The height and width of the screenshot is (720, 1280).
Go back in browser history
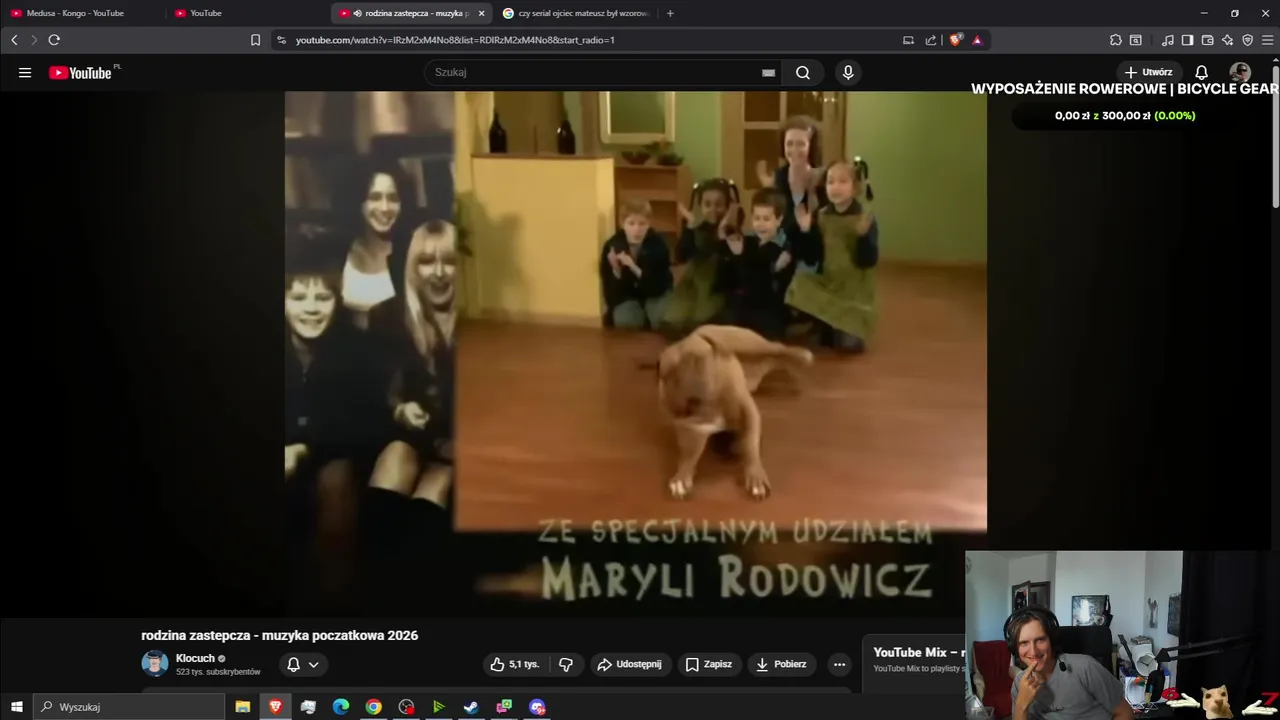tap(14, 40)
